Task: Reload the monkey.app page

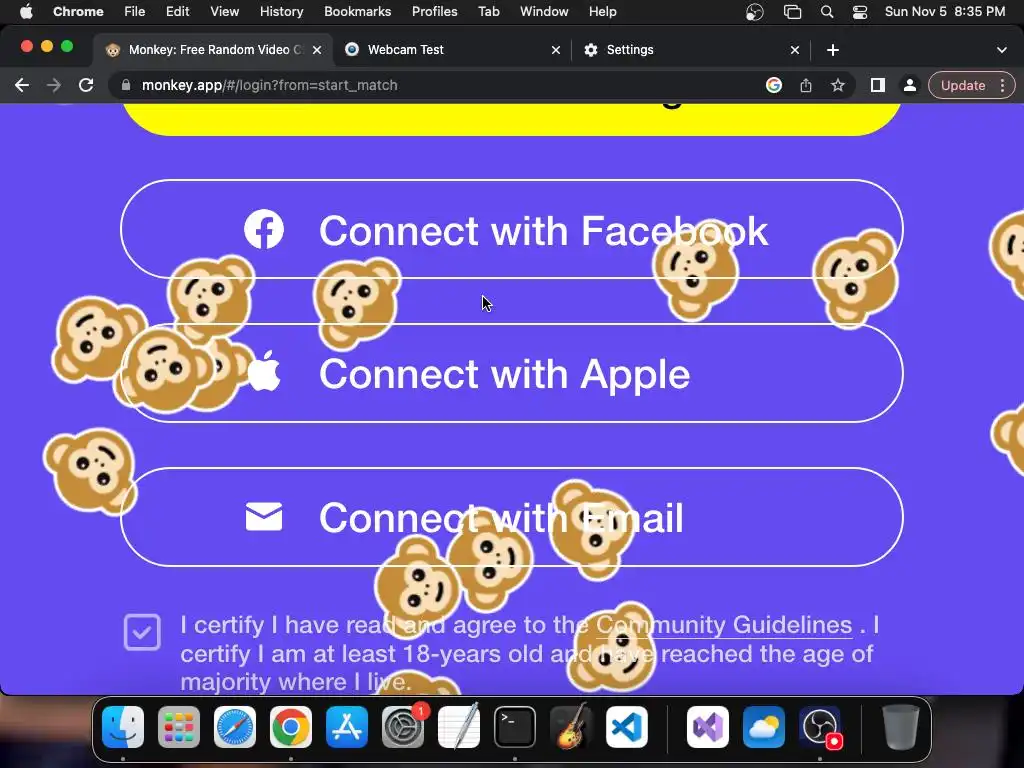Action: pos(86,86)
